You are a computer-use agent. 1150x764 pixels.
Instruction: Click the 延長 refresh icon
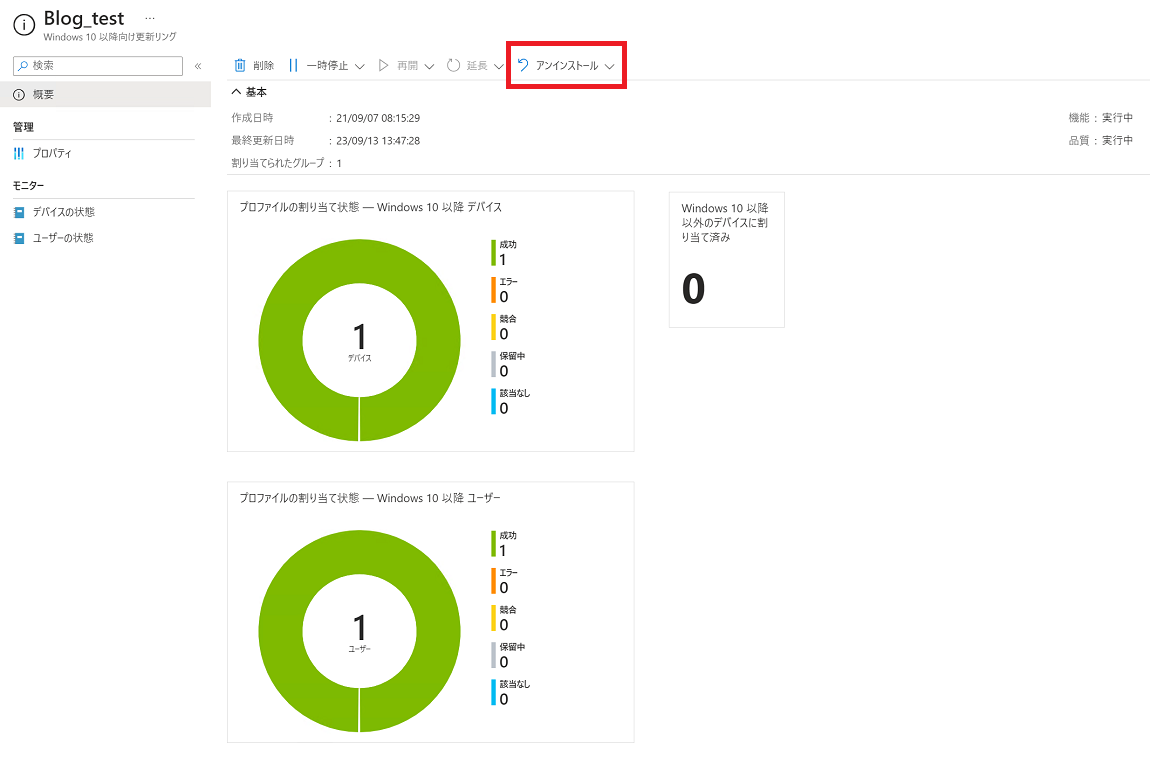tap(453, 66)
